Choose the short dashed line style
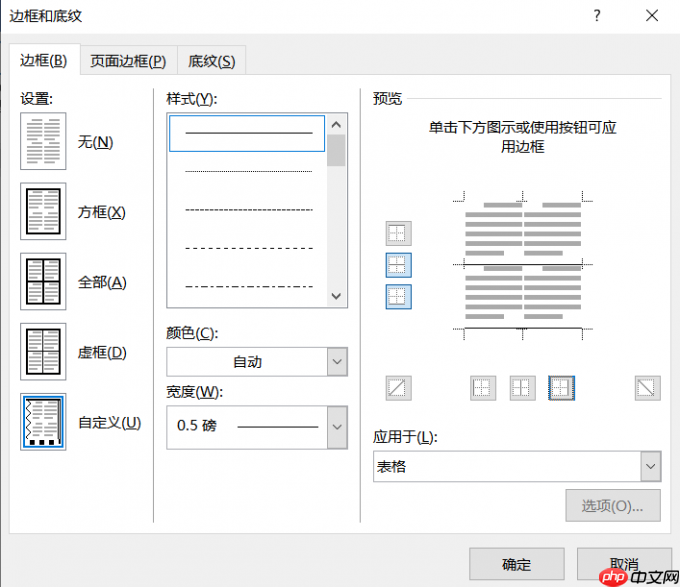 [x=248, y=210]
